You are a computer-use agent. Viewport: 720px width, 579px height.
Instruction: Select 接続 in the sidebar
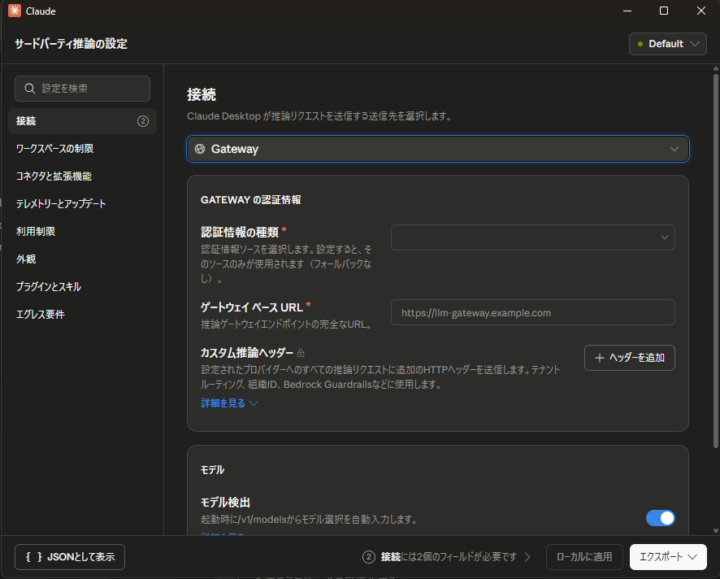[x=82, y=121]
